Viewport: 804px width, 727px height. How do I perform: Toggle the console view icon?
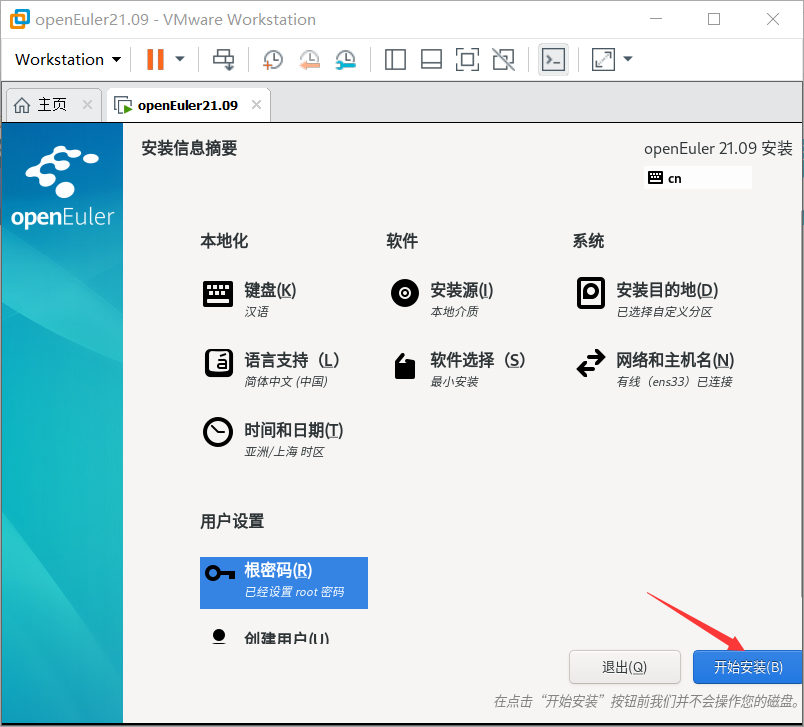(x=553, y=59)
